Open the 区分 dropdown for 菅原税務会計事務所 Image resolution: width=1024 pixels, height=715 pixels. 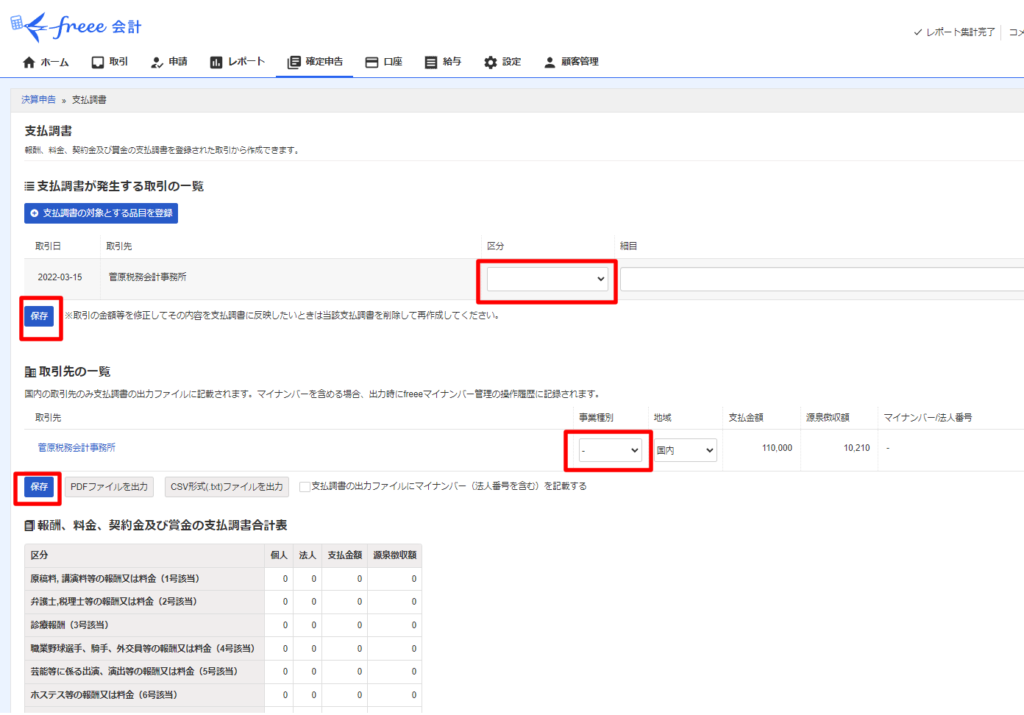click(x=547, y=279)
